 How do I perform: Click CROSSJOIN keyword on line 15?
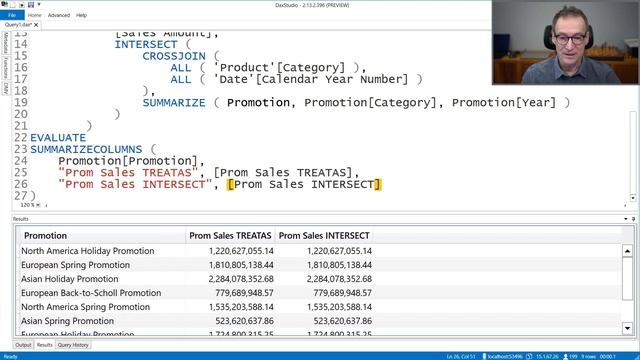coord(174,56)
